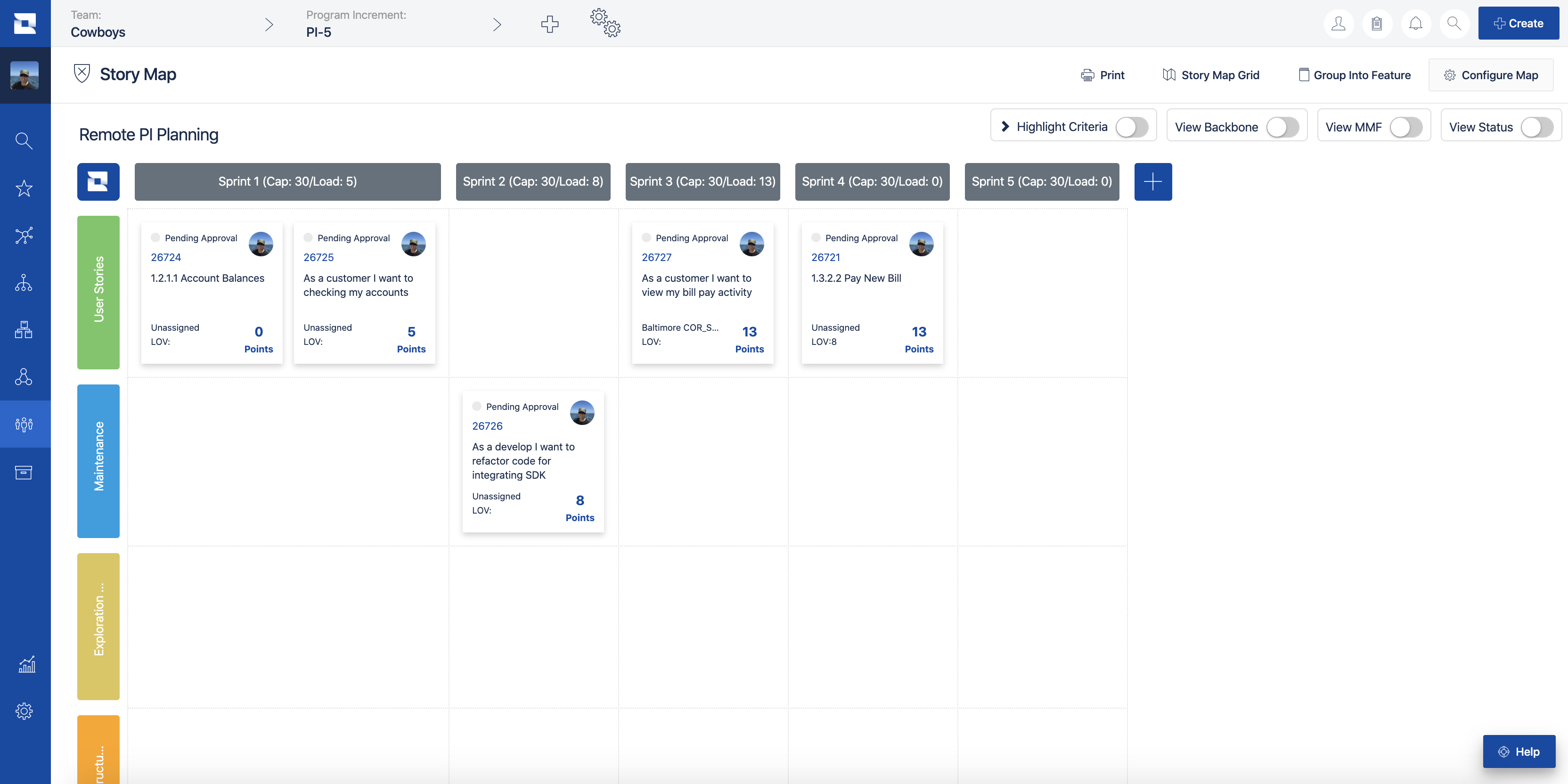The height and width of the screenshot is (784, 1568).
Task: Open the Program Increment PI-5 chevron
Action: pos(497,24)
